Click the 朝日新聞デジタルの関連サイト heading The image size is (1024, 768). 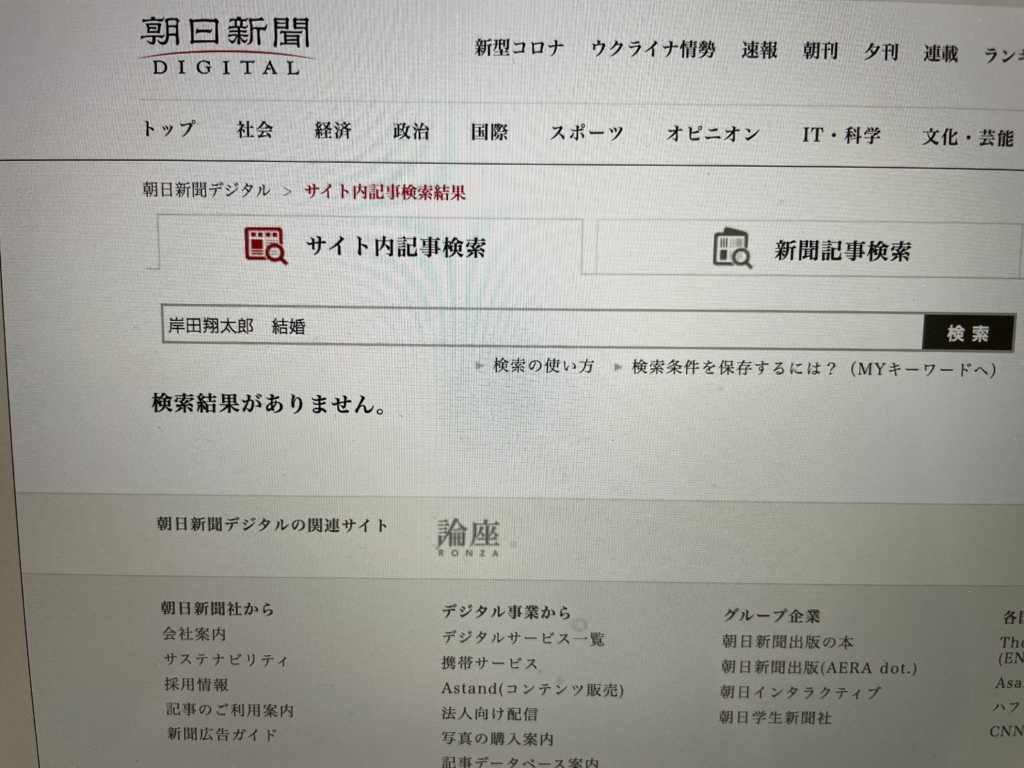272,524
